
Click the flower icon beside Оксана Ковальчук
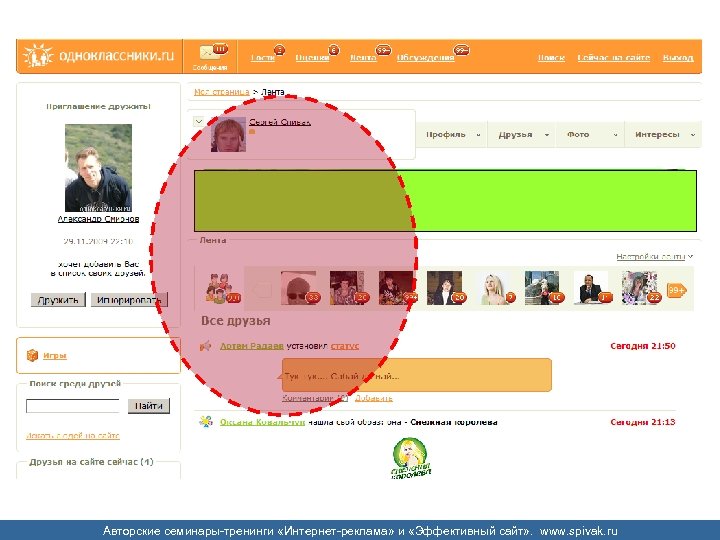coord(206,422)
